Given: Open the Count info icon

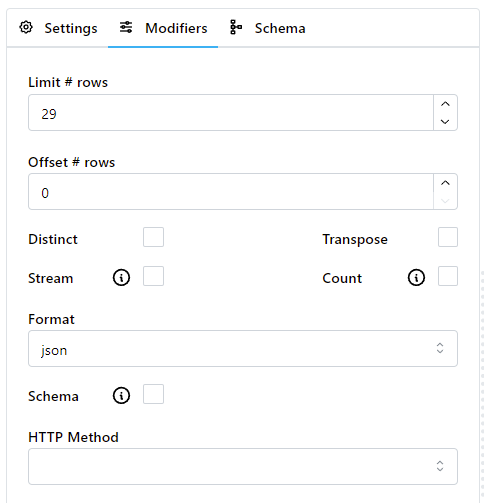Looking at the screenshot, I should coord(416,278).
